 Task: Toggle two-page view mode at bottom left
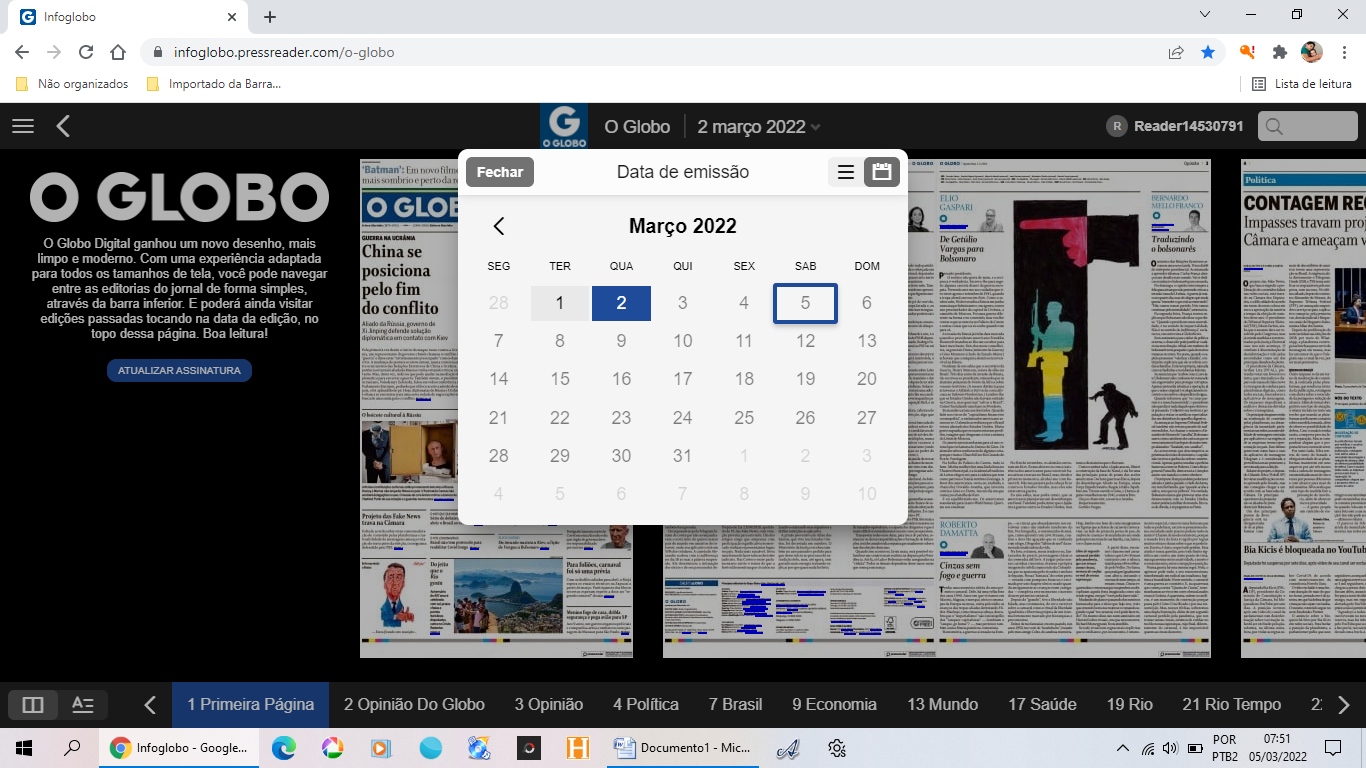[33, 705]
